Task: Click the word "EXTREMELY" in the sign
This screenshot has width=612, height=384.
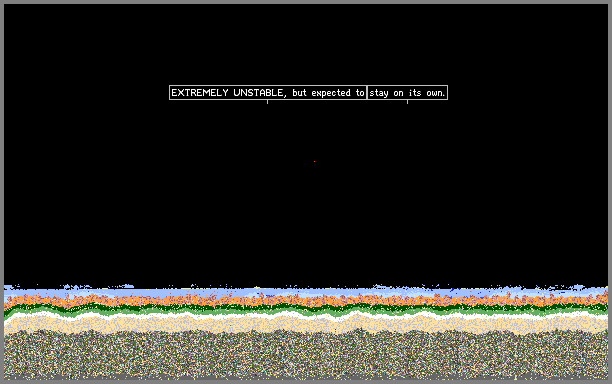Action: (200, 93)
